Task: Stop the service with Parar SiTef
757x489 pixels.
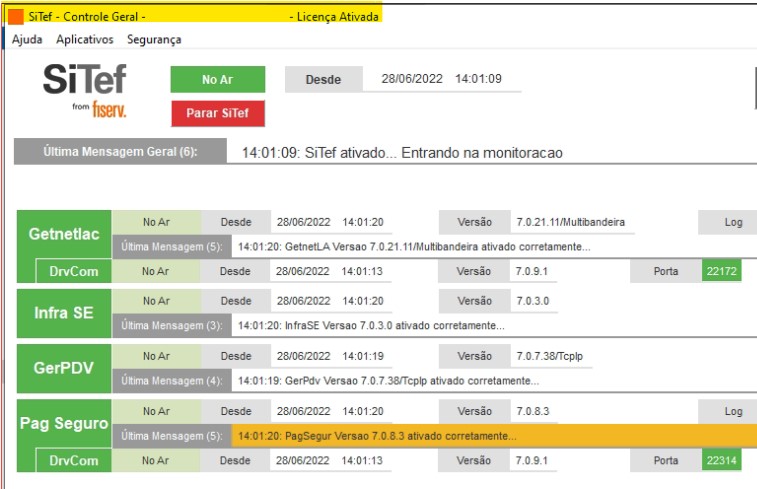Action: point(218,113)
